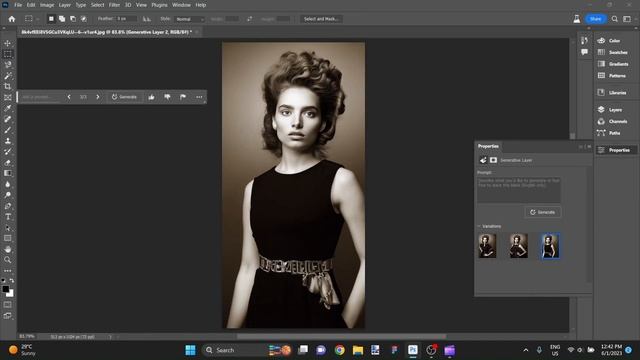Viewport: 640px width, 360px height.
Task: Open the workspace switcher dropdown
Action: 627,19
